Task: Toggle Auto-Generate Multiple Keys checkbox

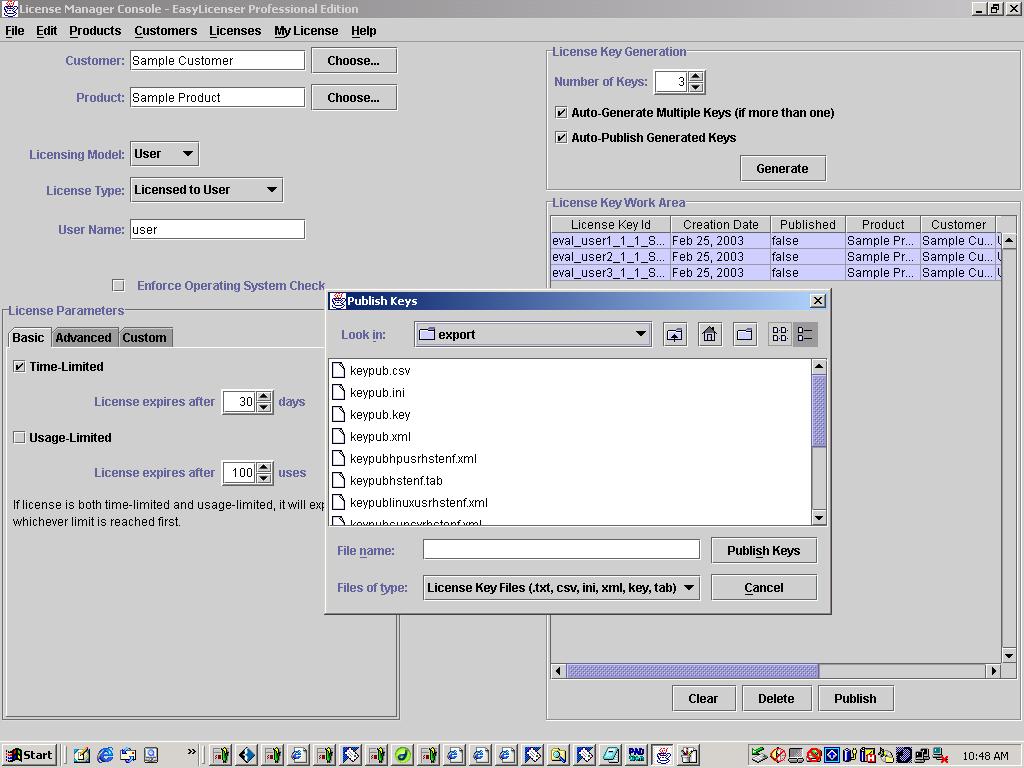Action: [561, 112]
